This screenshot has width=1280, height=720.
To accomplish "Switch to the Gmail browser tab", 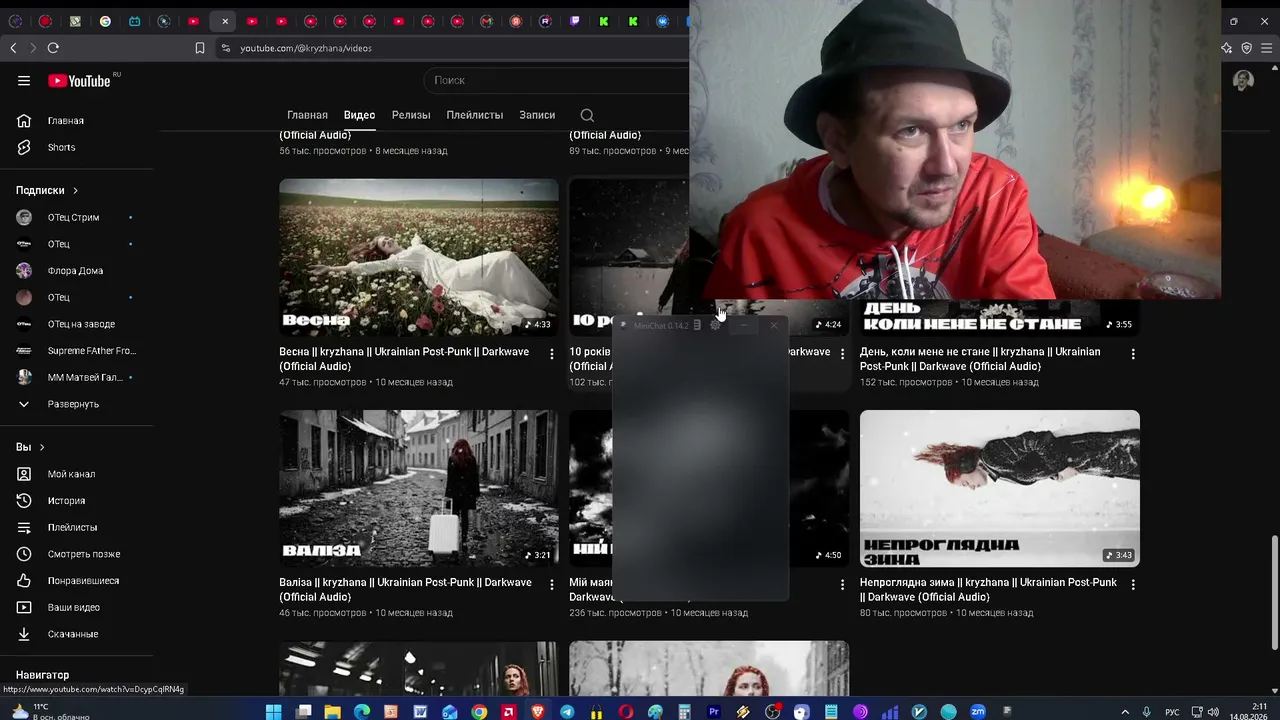I will pos(486,21).
